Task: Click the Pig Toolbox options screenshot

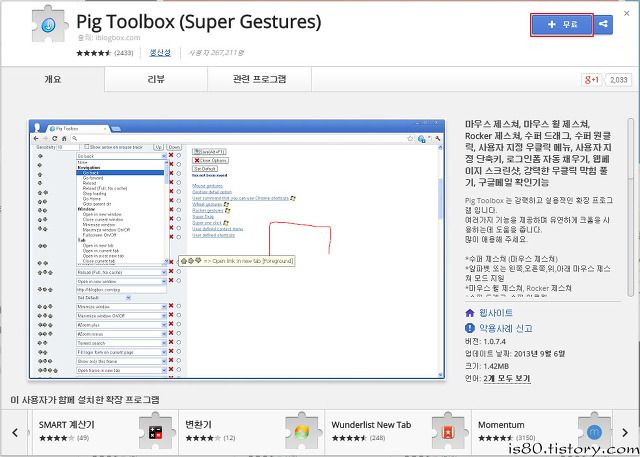Action: (x=237, y=249)
